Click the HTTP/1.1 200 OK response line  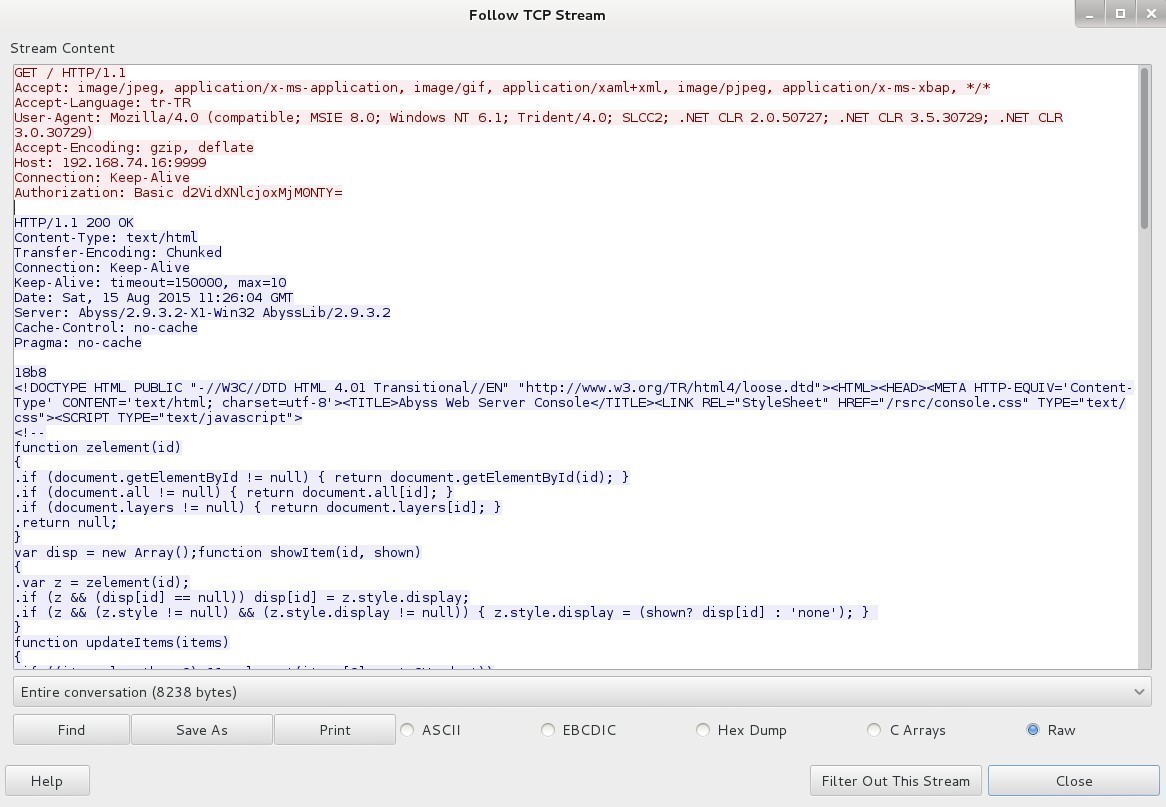(x=74, y=222)
